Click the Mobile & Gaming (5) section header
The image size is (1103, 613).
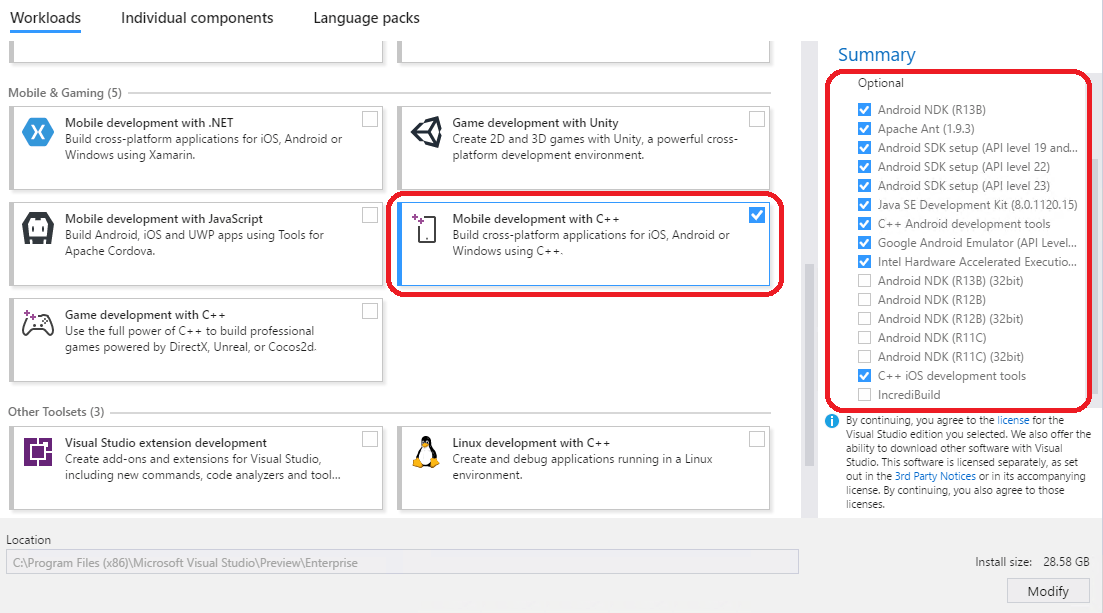click(65, 93)
